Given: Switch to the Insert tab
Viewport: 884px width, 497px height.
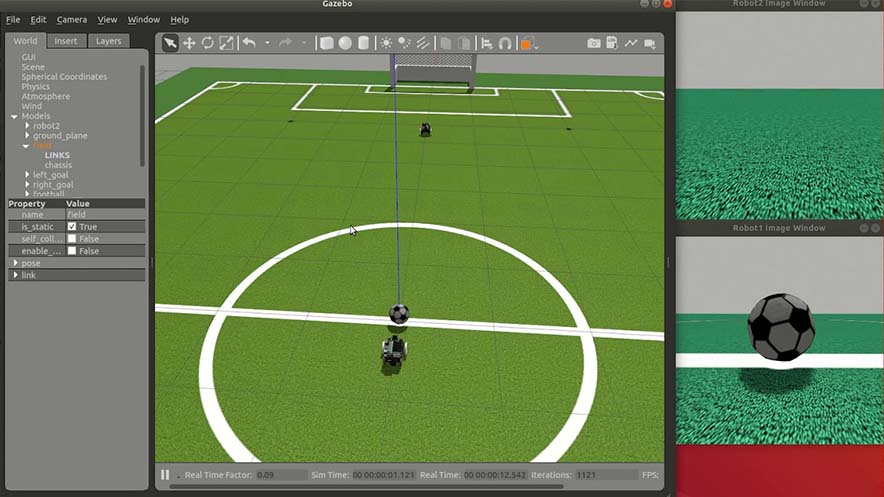Looking at the screenshot, I should tap(66, 41).
